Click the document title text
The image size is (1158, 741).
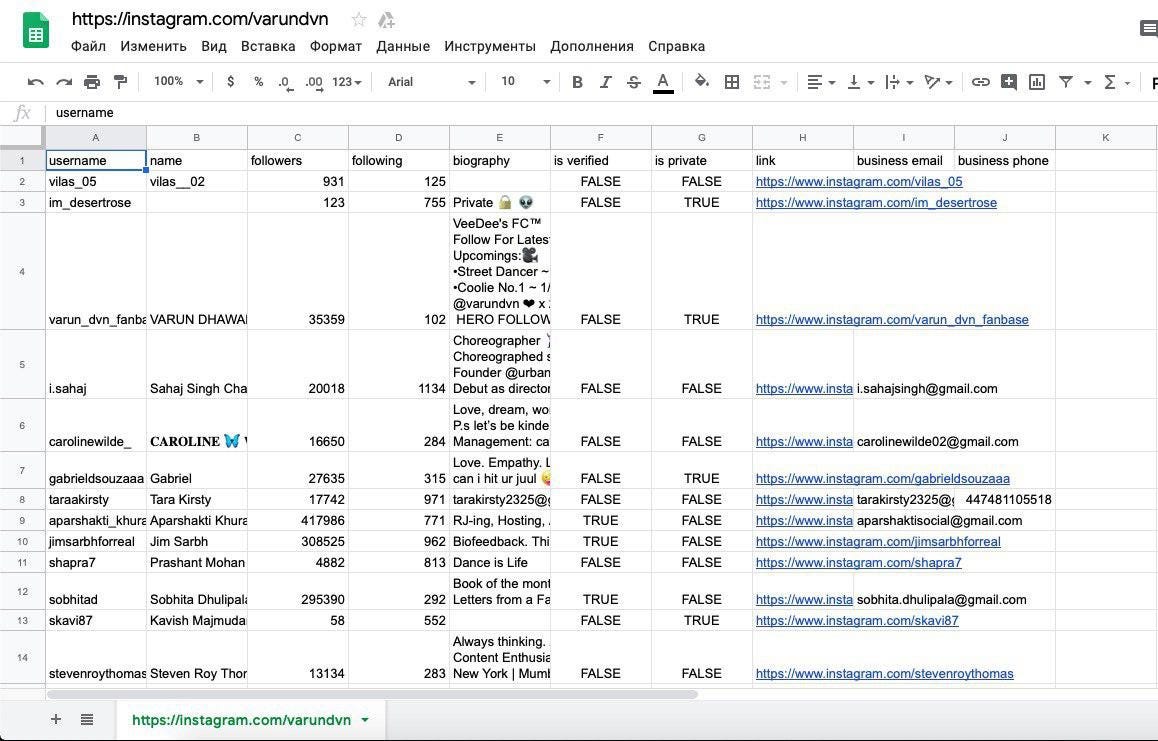click(x=200, y=19)
